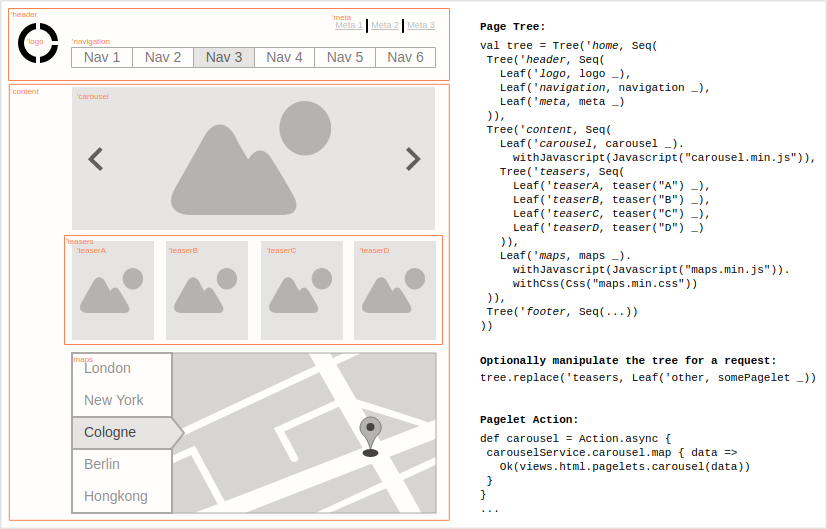827x529 pixels.
Task: Click the withCss maps.min.css line
Action: (x=605, y=284)
